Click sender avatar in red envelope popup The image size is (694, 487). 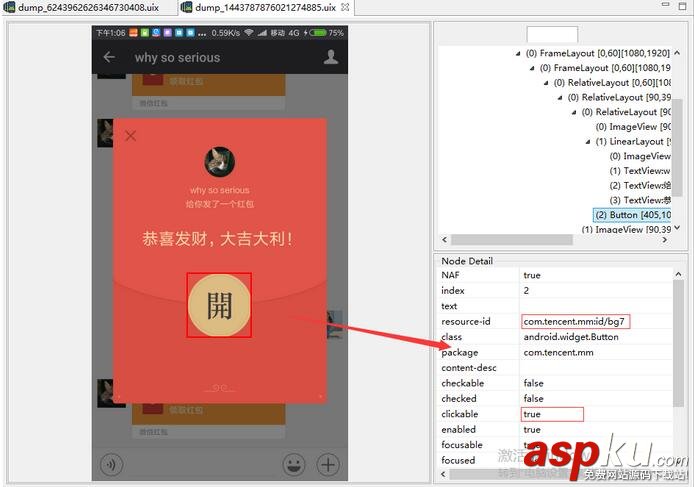tap(220, 162)
